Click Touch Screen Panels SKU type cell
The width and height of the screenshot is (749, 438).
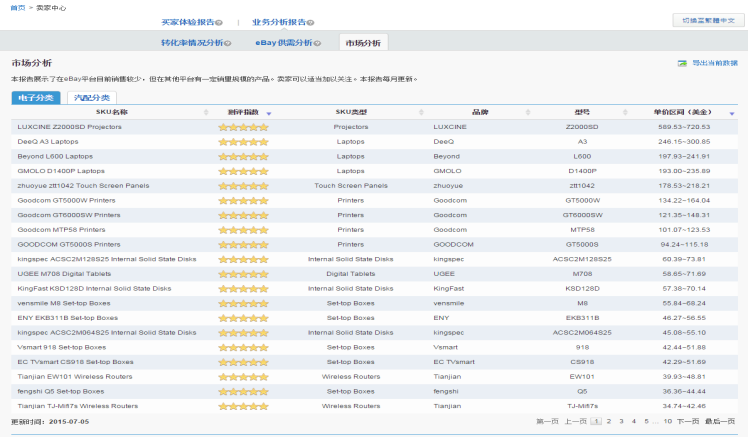click(x=351, y=186)
